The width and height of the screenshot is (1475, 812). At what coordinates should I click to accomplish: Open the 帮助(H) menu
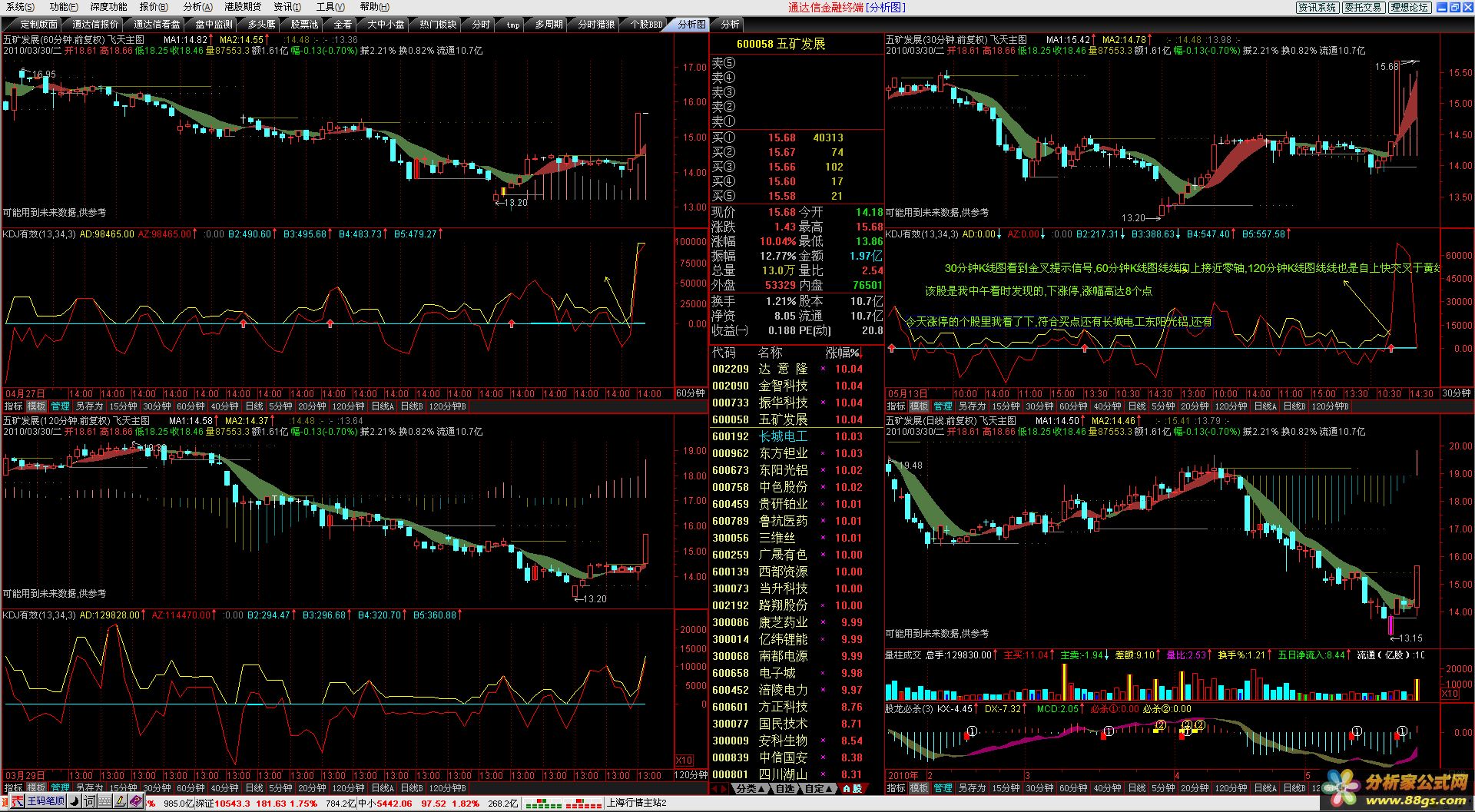click(x=374, y=7)
